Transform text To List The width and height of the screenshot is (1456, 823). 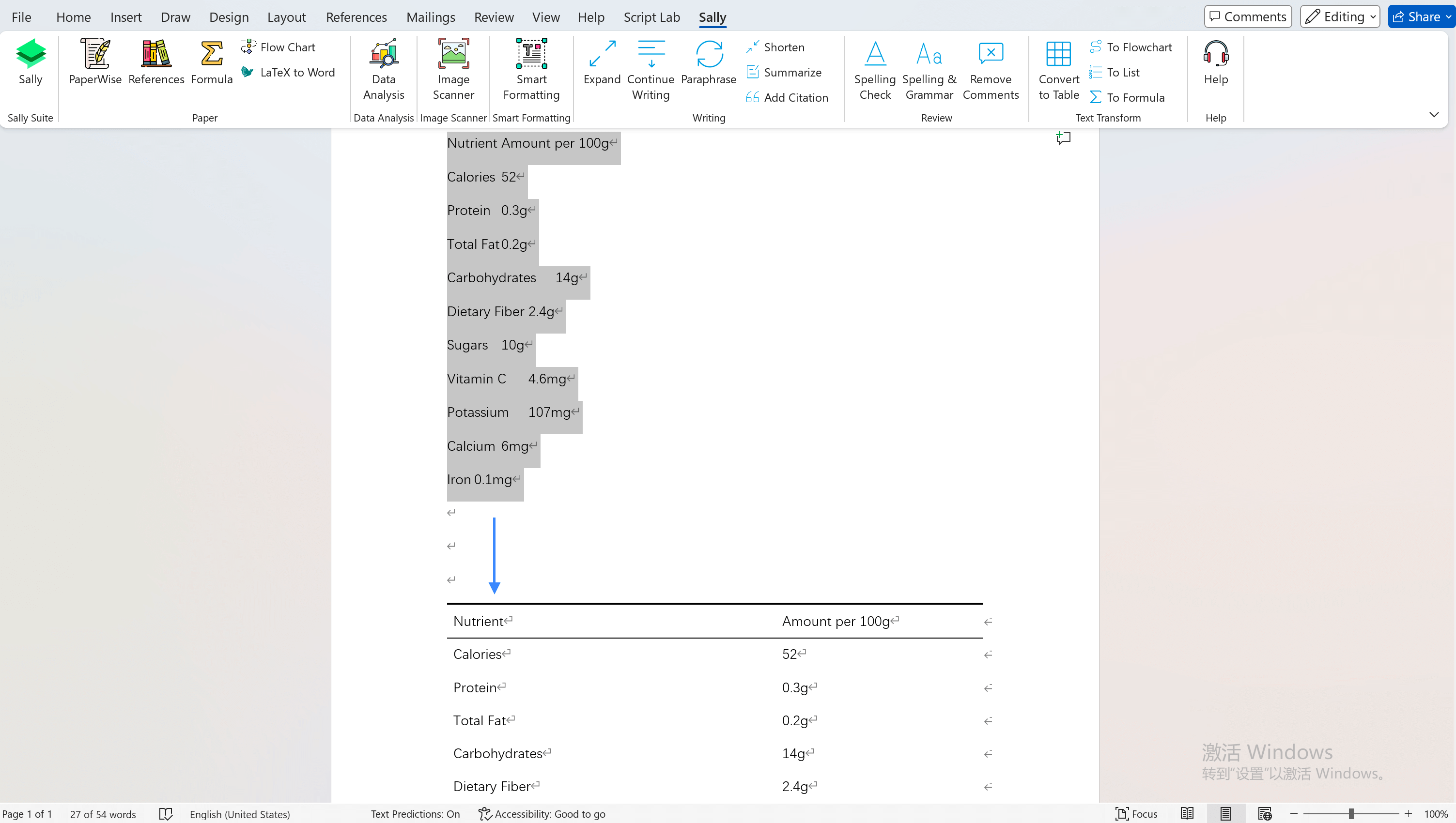click(1115, 72)
